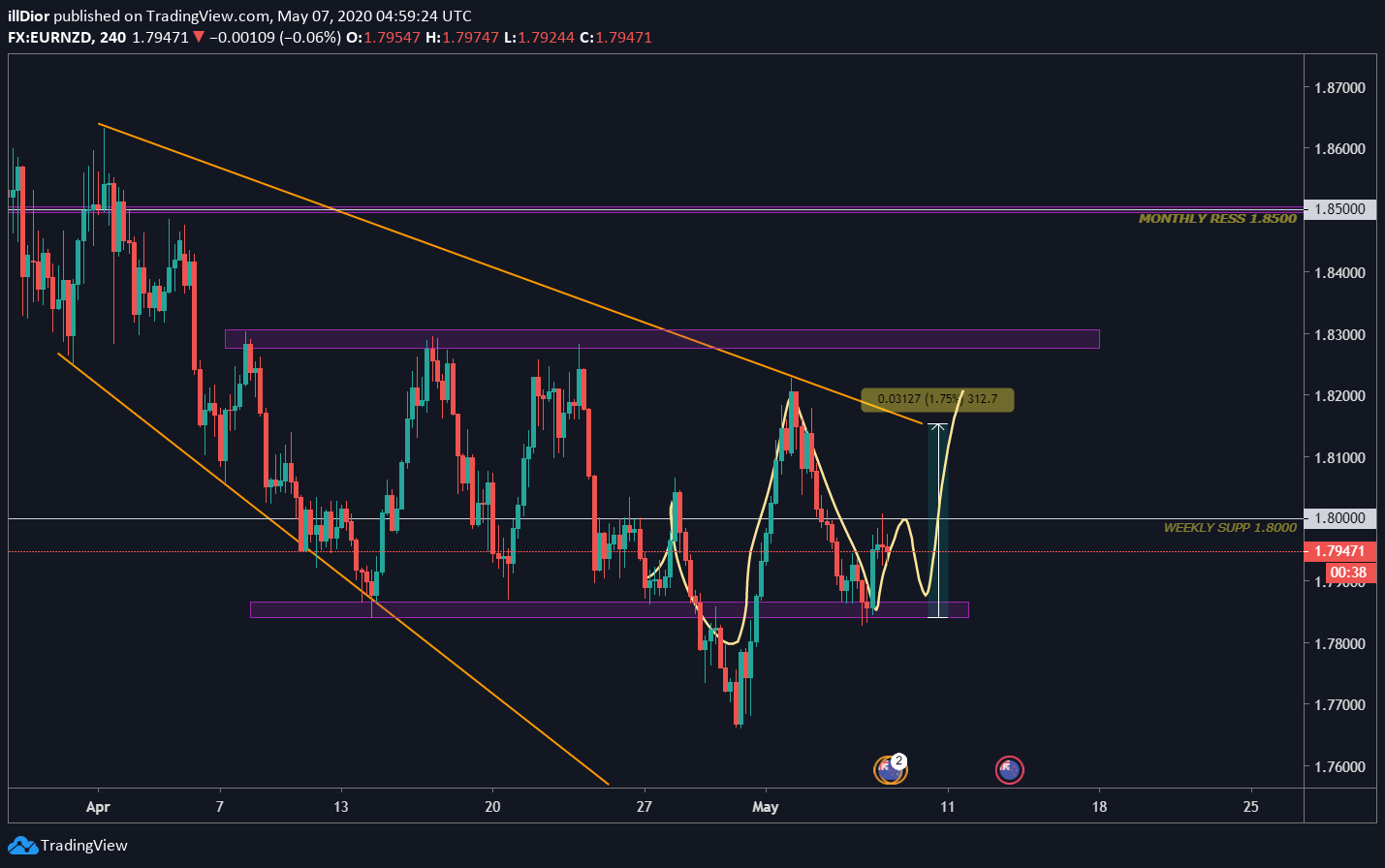
Task: Click the 1.87000 price axis label
Action: point(1339,87)
